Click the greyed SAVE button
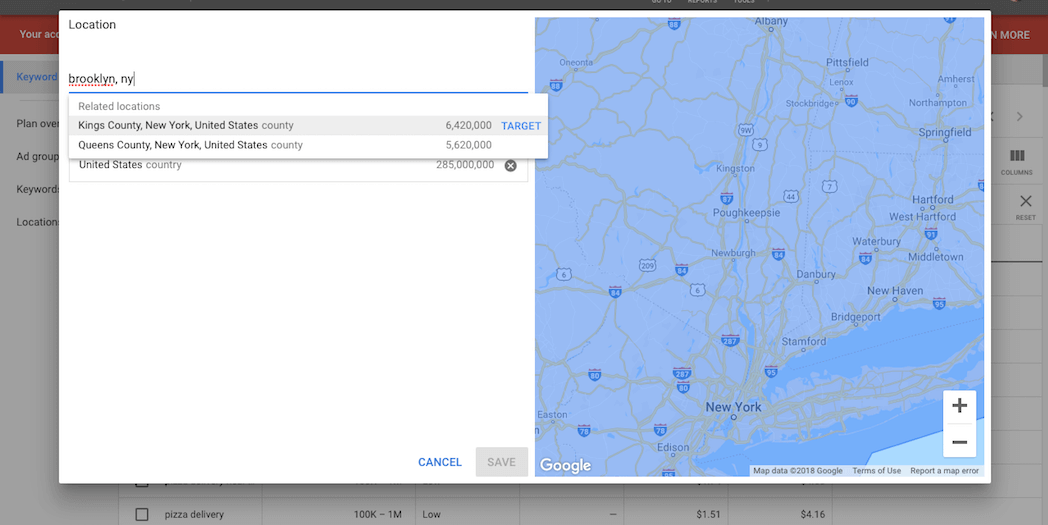 501,462
